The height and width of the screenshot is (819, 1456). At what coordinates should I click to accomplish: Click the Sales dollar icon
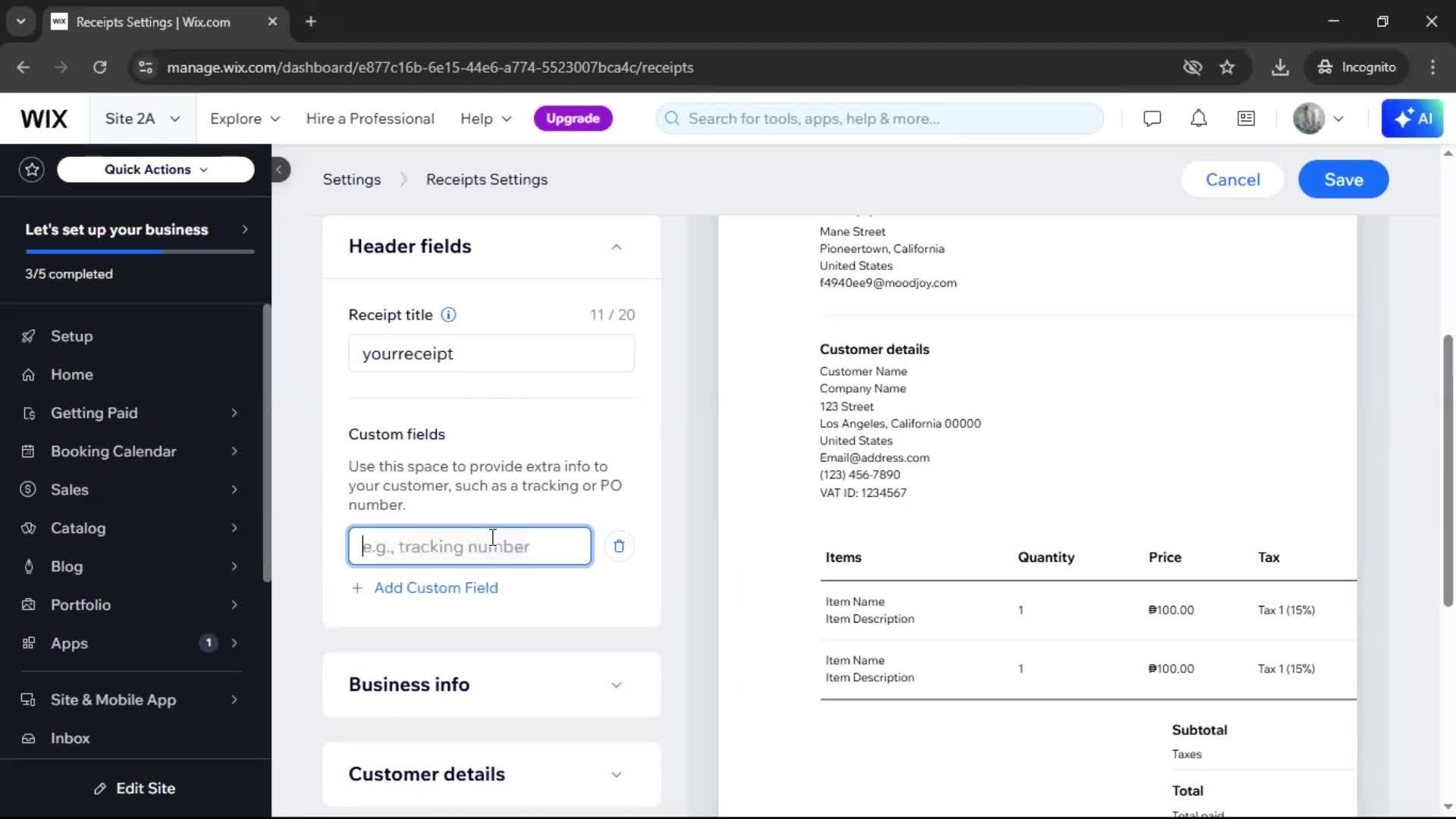[28, 490]
